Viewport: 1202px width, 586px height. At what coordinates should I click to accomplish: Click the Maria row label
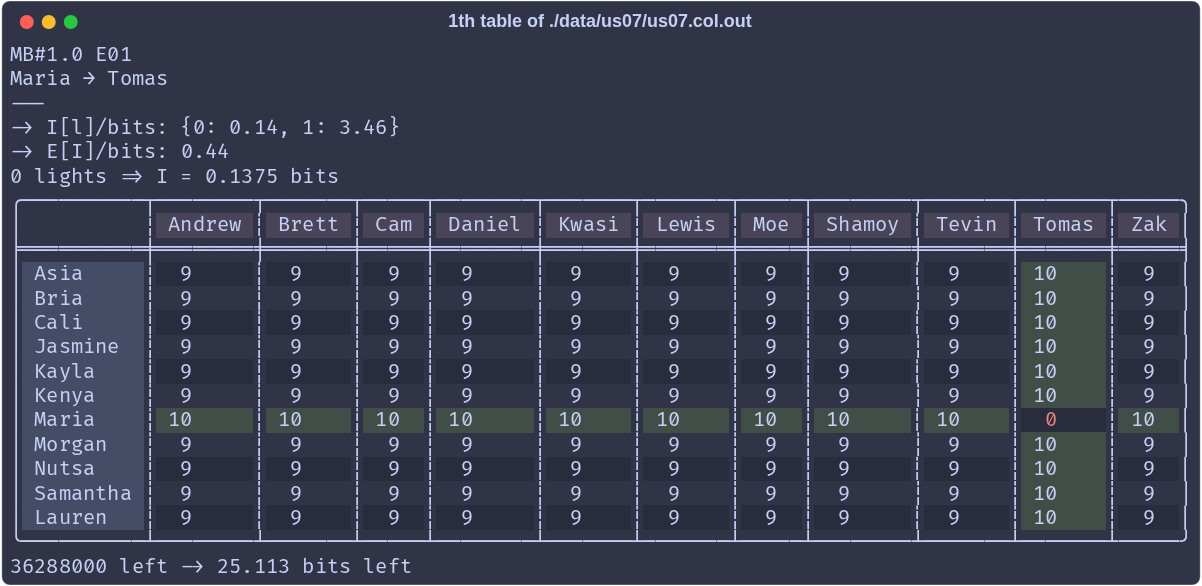tap(83, 420)
